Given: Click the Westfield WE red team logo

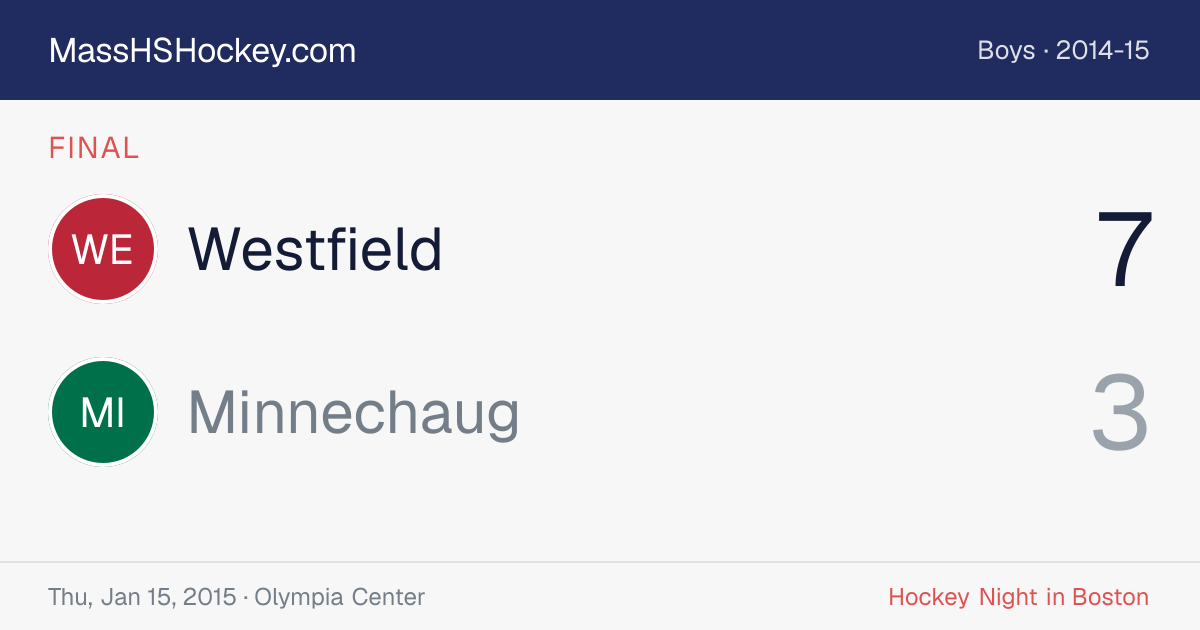Looking at the screenshot, I should pos(103,249).
